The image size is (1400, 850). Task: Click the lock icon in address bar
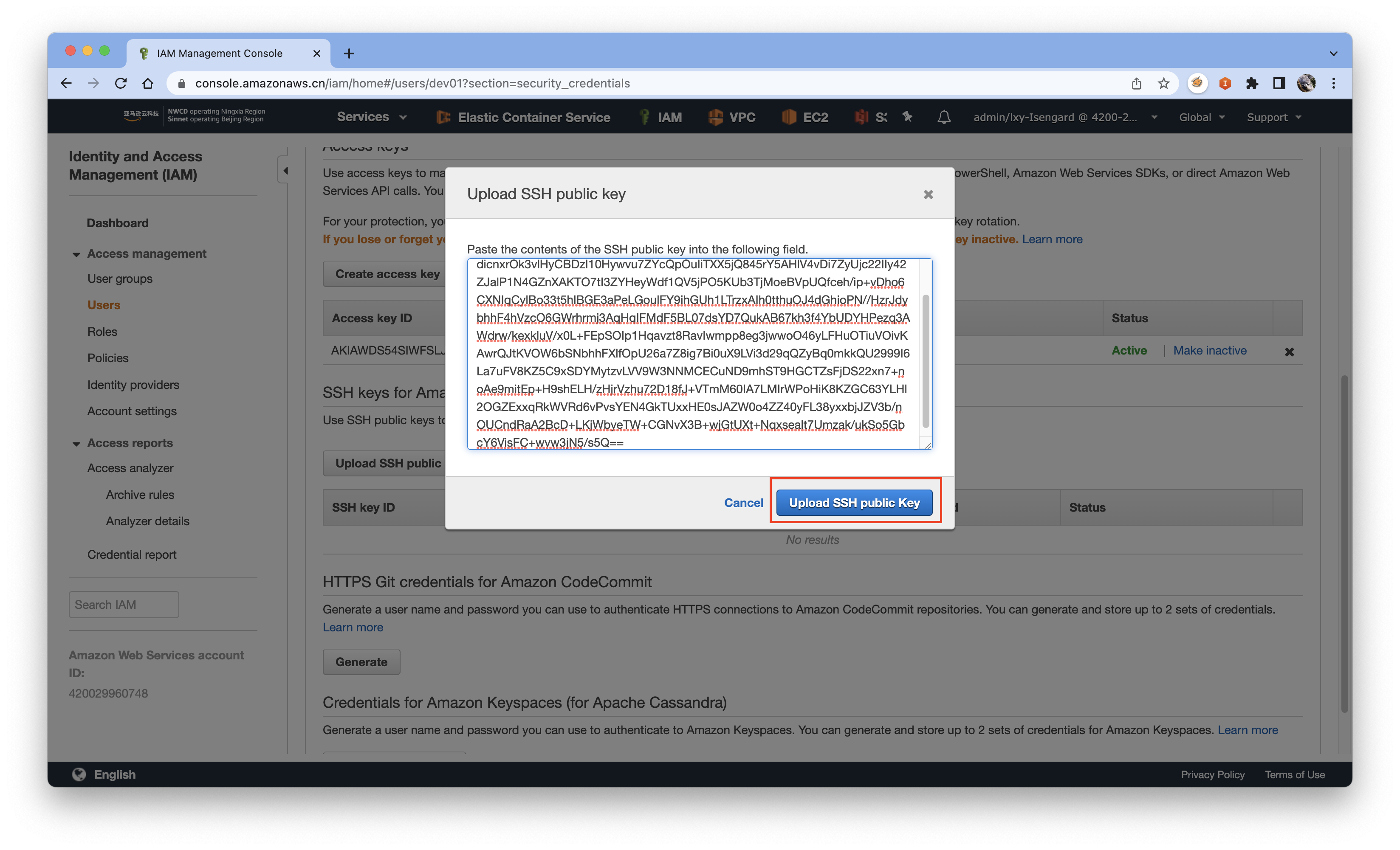(181, 84)
